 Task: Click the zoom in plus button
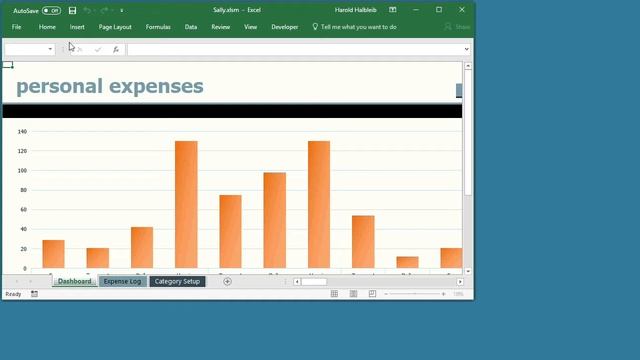point(444,294)
